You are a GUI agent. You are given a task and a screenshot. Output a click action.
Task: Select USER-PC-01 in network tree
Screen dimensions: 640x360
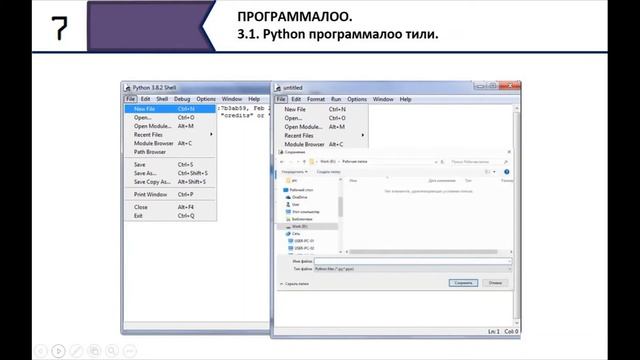point(301,241)
